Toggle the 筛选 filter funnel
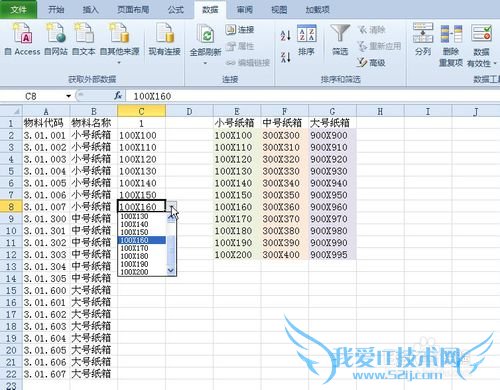This screenshot has width=500, height=390. pos(340,40)
